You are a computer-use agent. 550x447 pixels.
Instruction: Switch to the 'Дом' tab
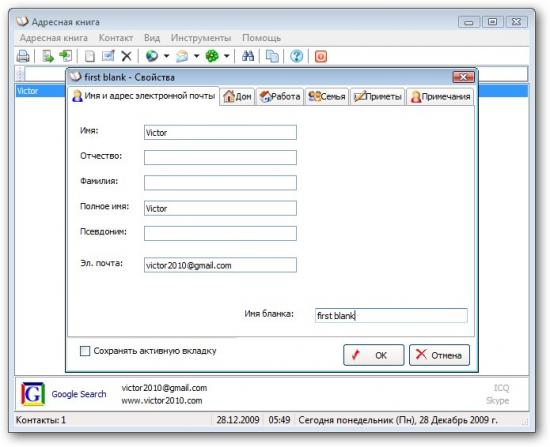point(237,96)
